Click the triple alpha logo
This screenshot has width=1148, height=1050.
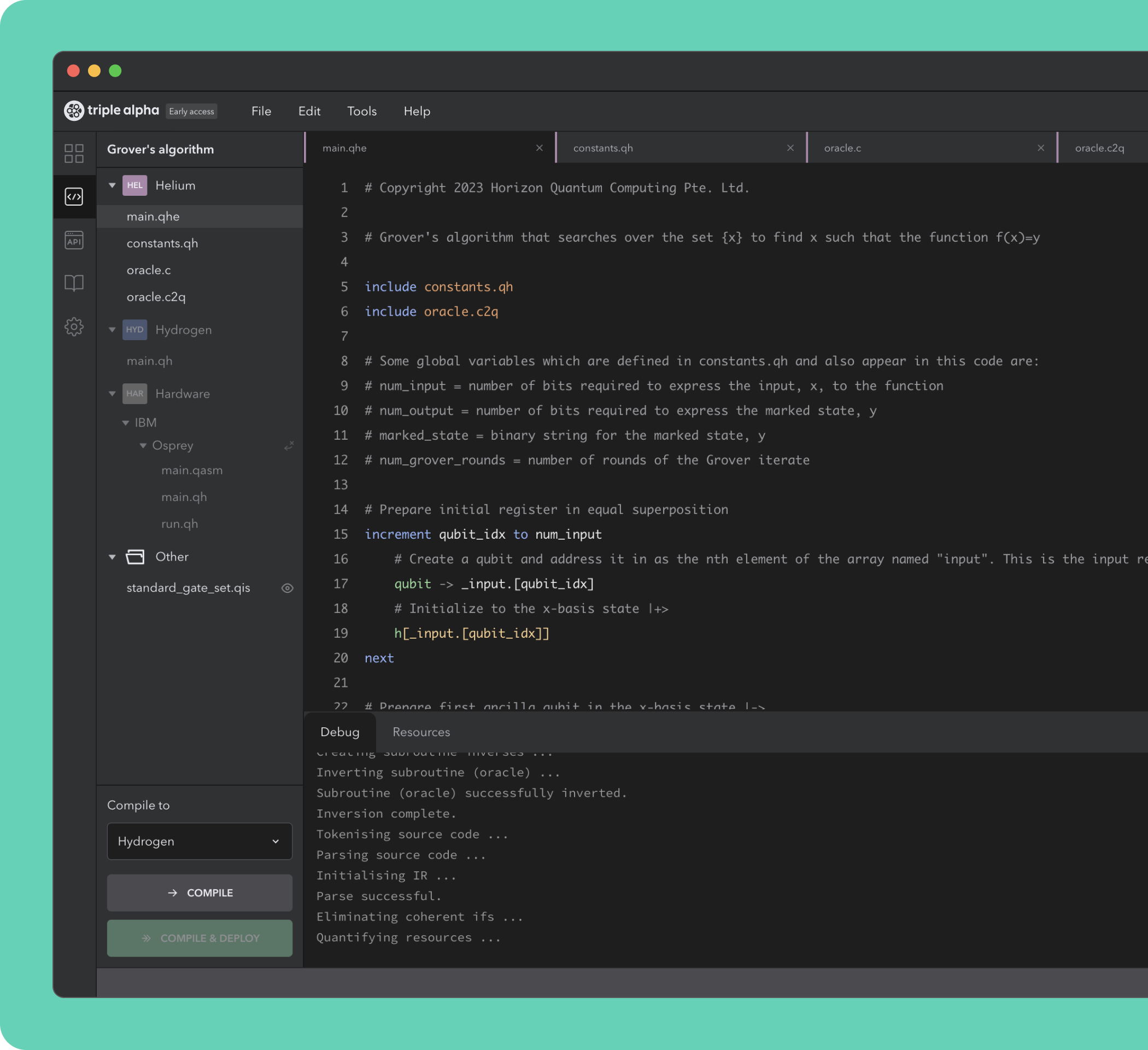[112, 110]
